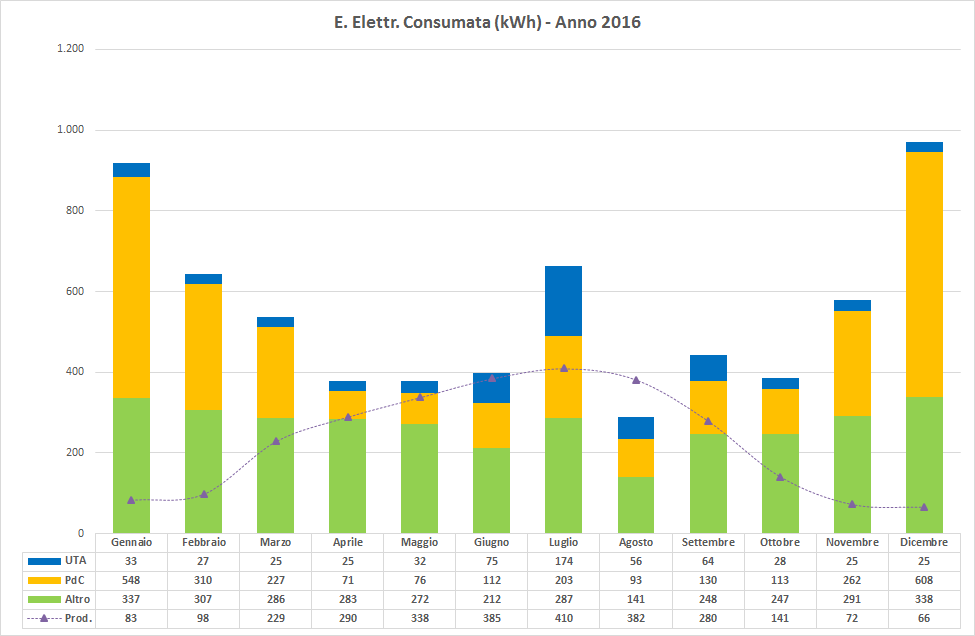Viewport: 975px width, 636px height.
Task: Select the green Altro segment of Agosto bar
Action: [x=636, y=505]
